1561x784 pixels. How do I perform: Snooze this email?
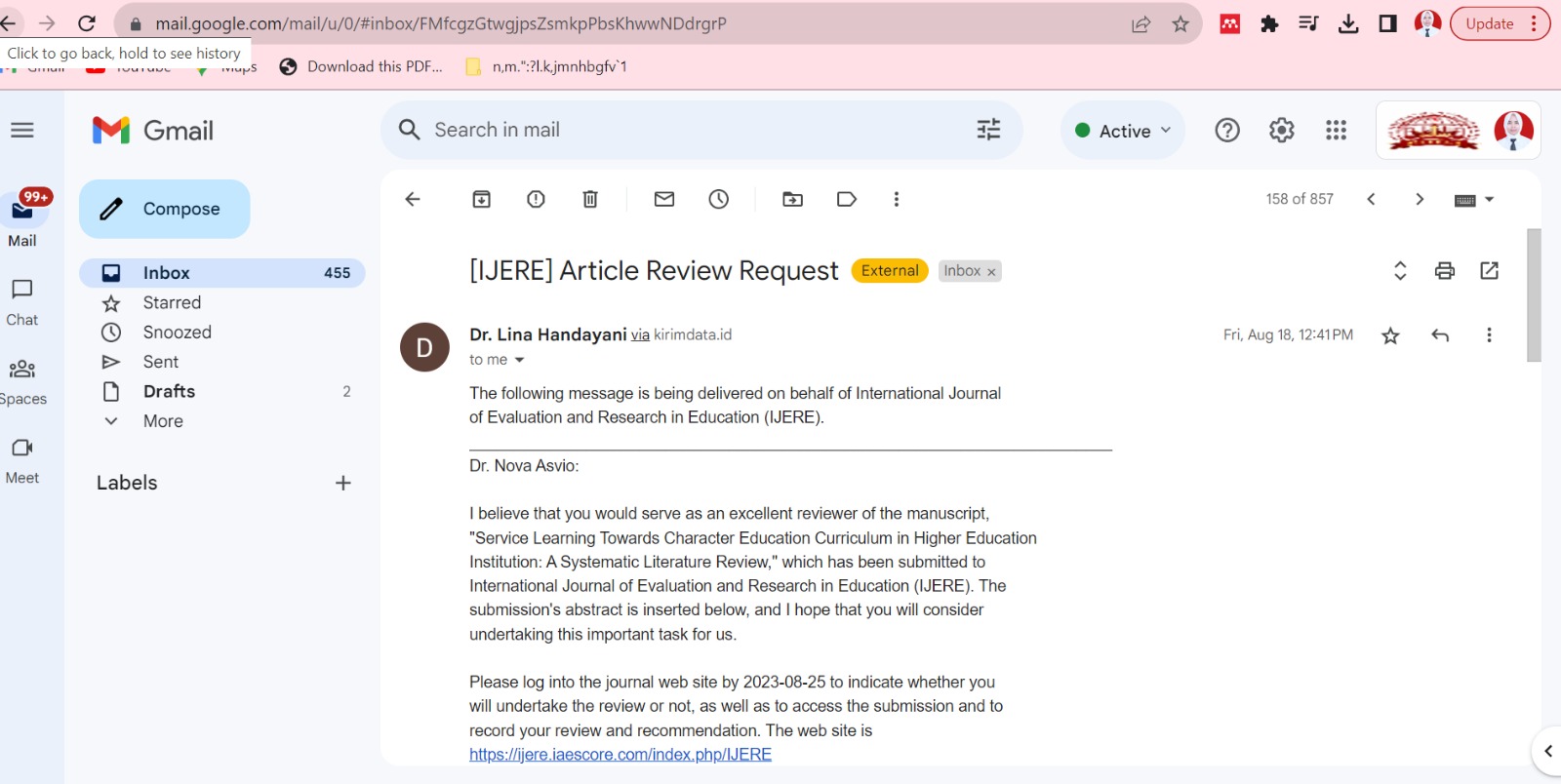coord(719,199)
